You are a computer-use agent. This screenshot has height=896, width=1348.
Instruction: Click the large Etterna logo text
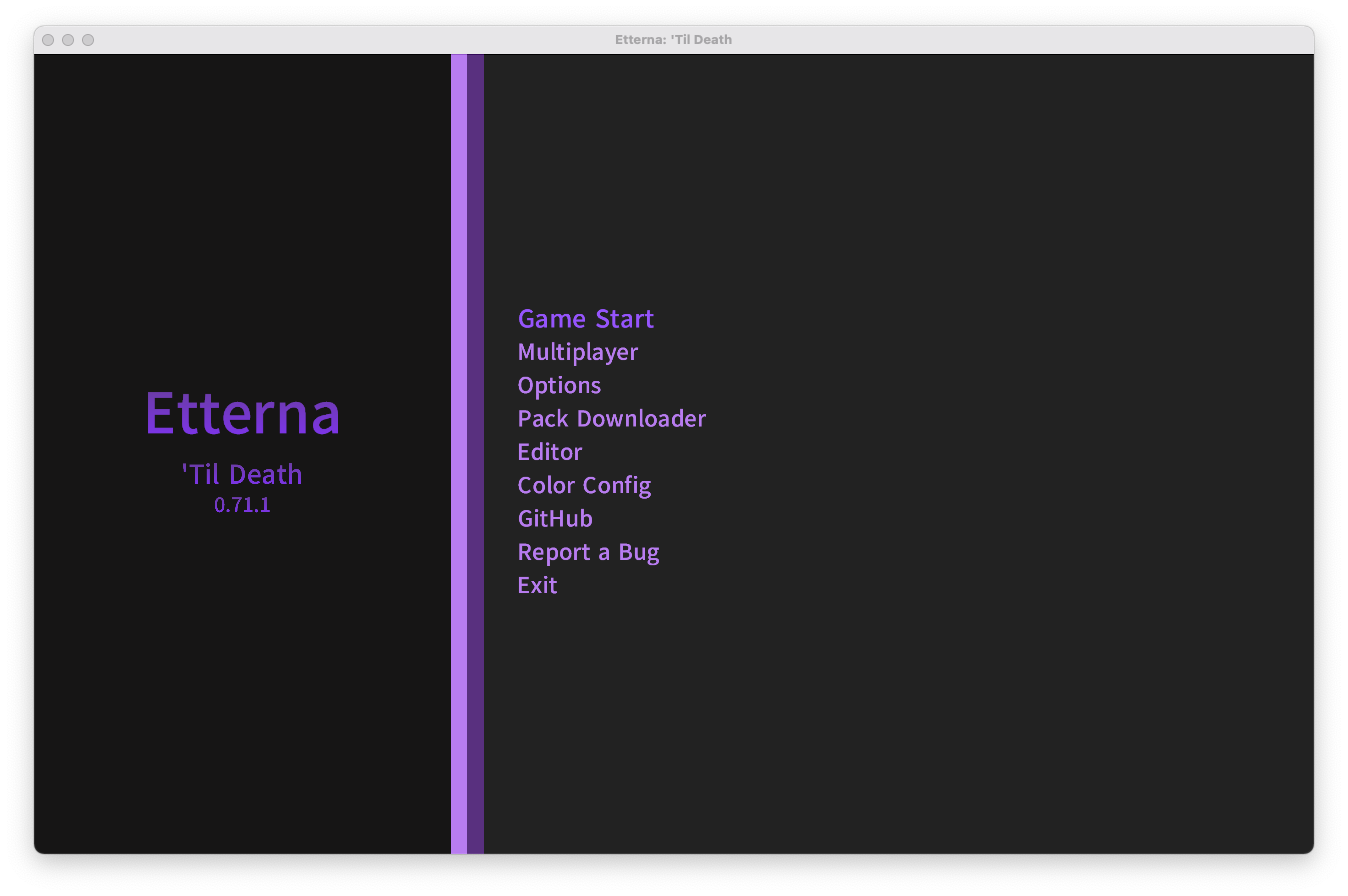(x=242, y=413)
